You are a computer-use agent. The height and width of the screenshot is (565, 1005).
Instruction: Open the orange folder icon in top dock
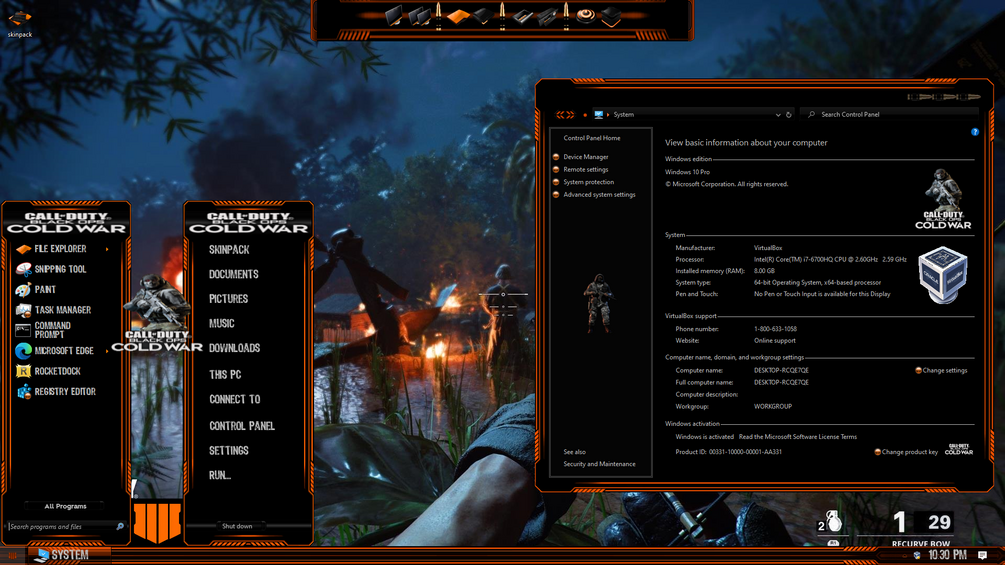pos(458,16)
